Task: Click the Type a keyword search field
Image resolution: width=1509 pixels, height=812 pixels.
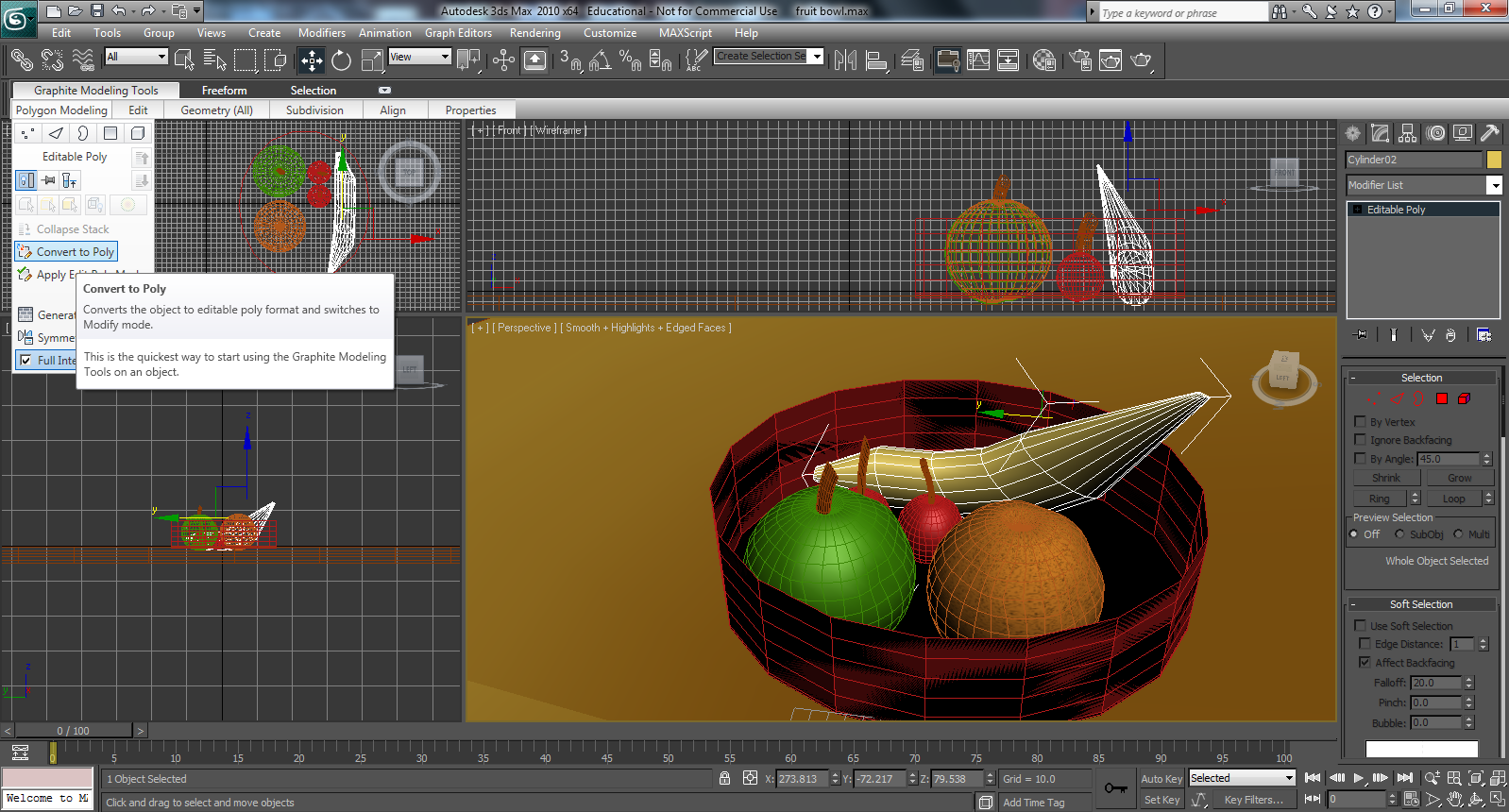Action: coord(1183,12)
